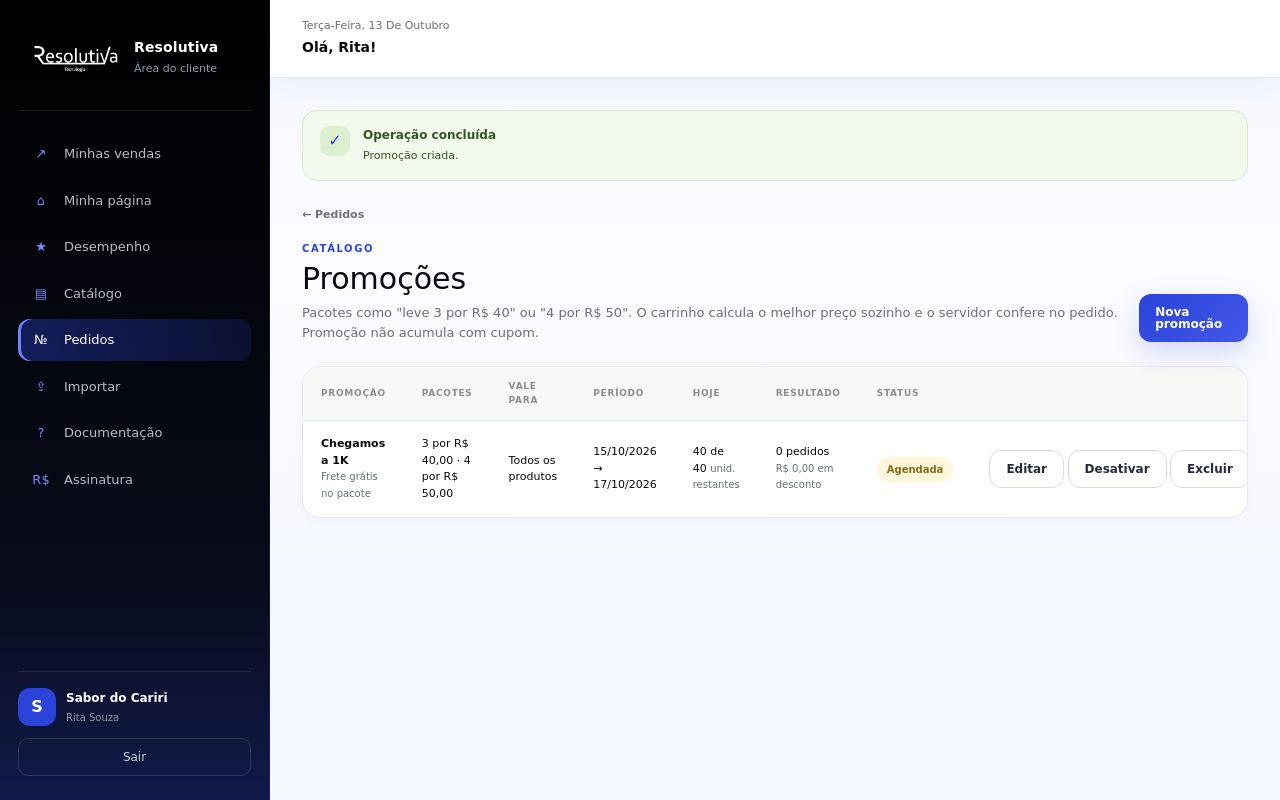Click the Minha página home icon
This screenshot has height=800, width=1280.
click(x=41, y=201)
